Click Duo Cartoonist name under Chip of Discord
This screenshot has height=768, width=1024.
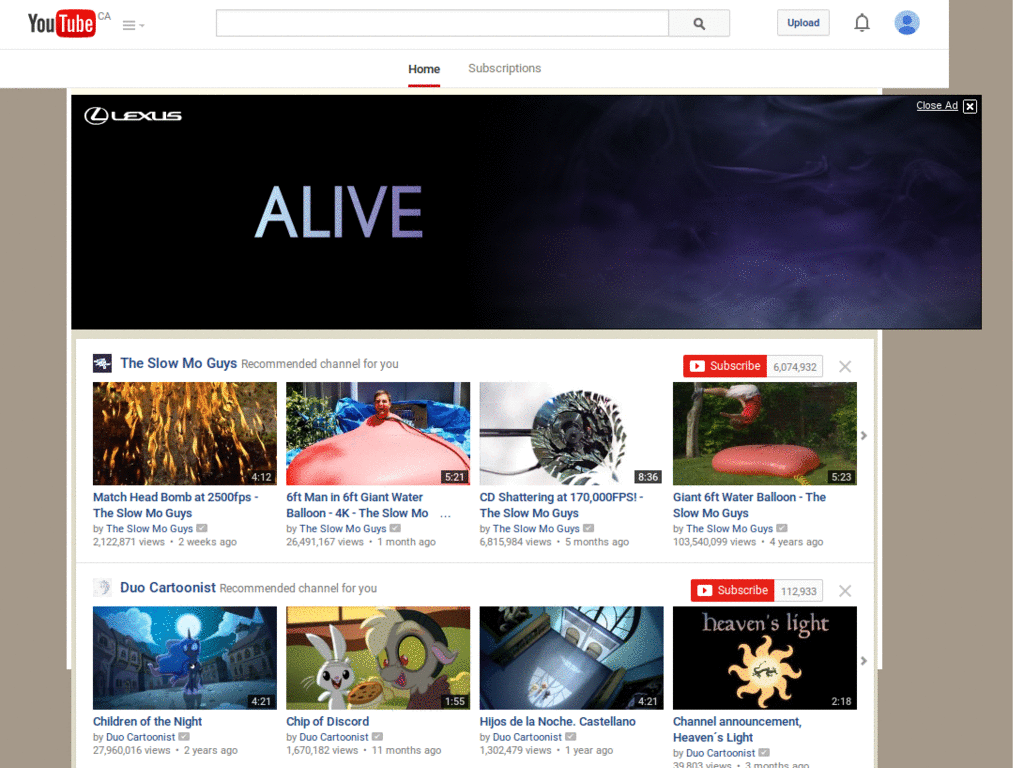pos(334,737)
